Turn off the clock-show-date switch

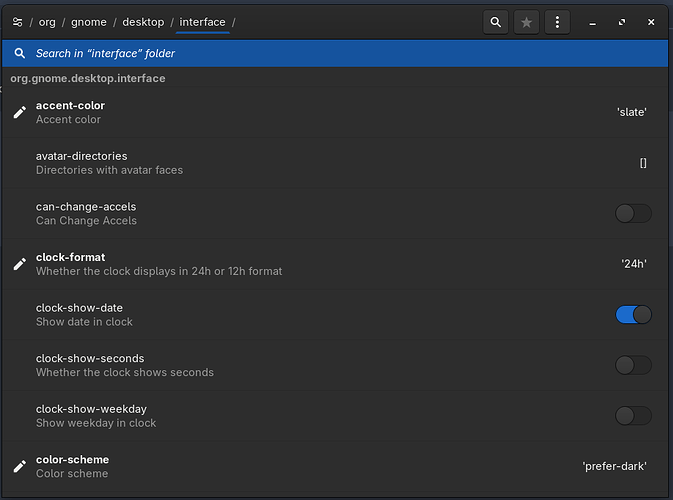[x=634, y=315]
